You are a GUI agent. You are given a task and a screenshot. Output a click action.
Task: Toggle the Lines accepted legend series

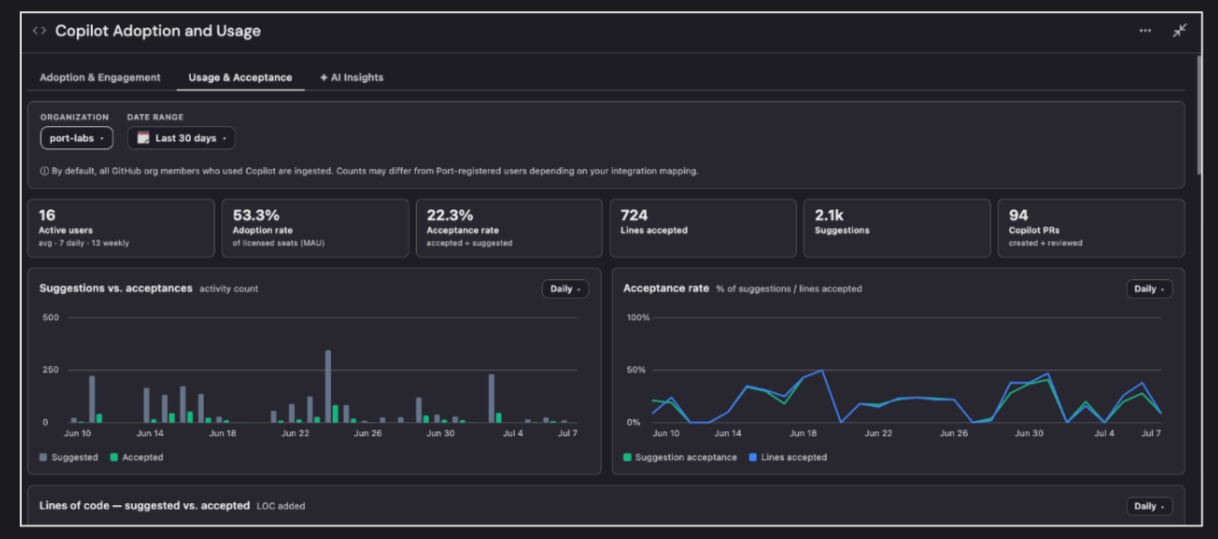pos(788,457)
